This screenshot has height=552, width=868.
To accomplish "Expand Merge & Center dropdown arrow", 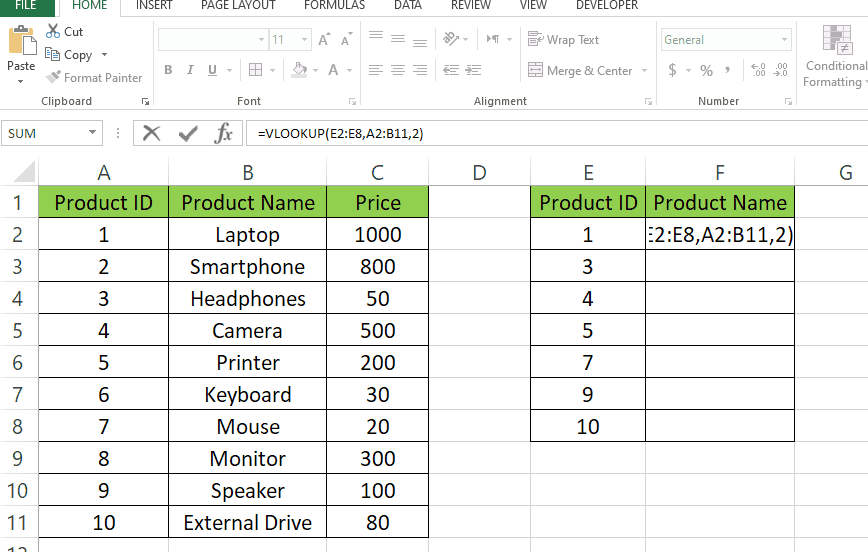I will pyautogui.click(x=644, y=70).
